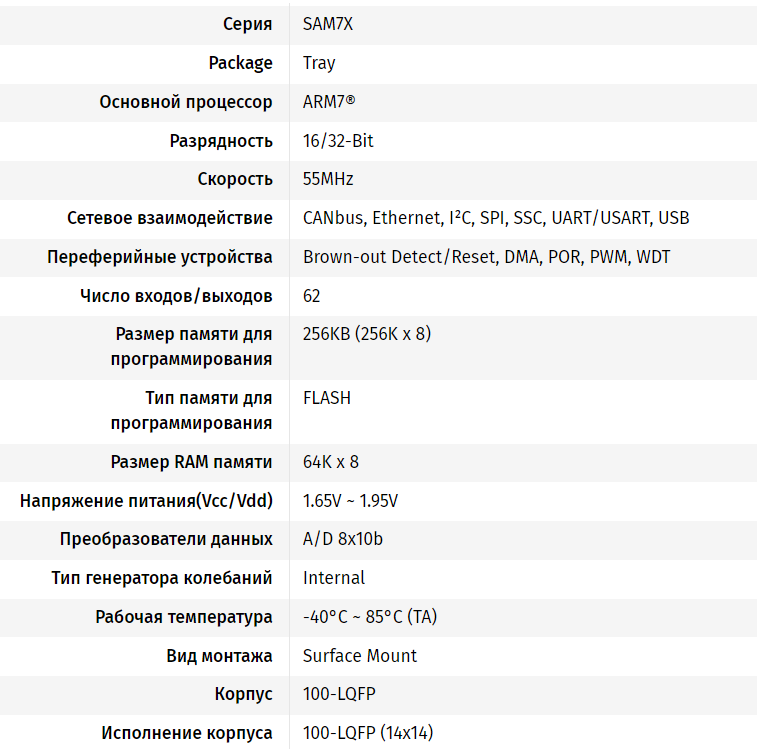
Task: Click the CANbus, Ethernet connectivity value
Action: tap(495, 218)
